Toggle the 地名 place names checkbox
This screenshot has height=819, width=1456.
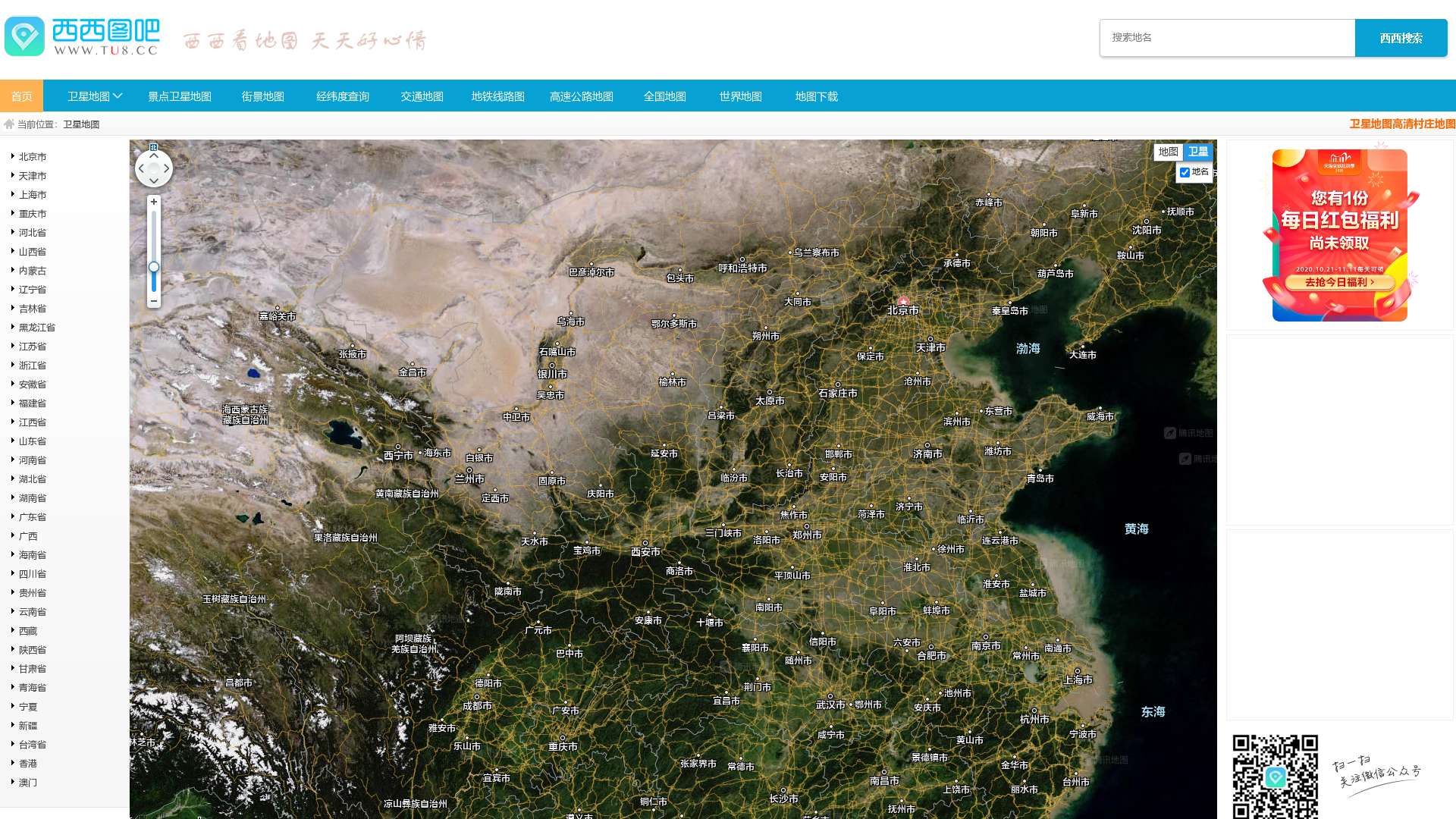pos(1185,173)
